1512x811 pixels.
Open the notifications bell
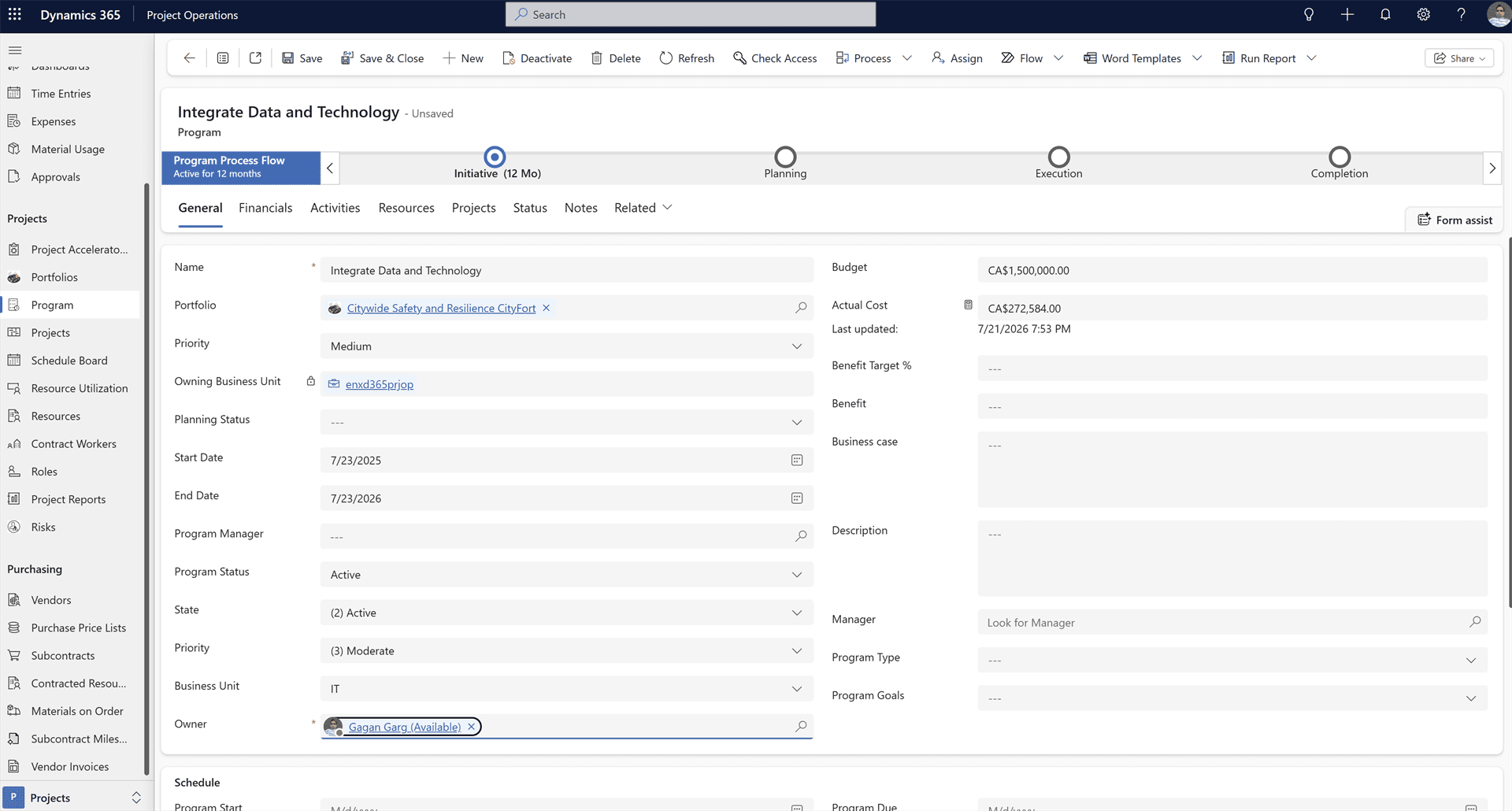[1385, 14]
